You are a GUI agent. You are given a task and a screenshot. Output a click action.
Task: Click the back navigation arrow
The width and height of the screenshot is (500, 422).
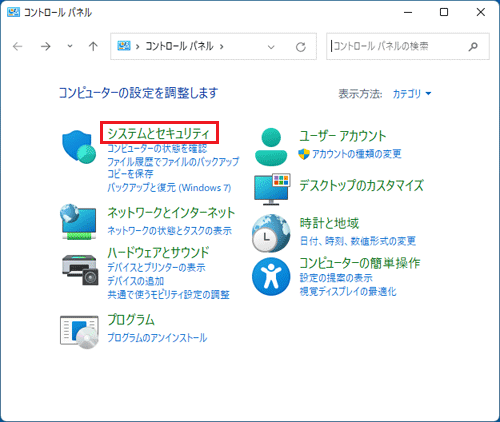point(17,46)
